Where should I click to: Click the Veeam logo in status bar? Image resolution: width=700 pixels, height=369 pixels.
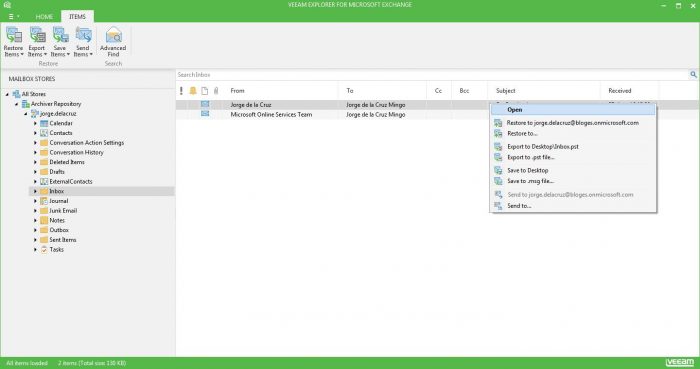680,362
